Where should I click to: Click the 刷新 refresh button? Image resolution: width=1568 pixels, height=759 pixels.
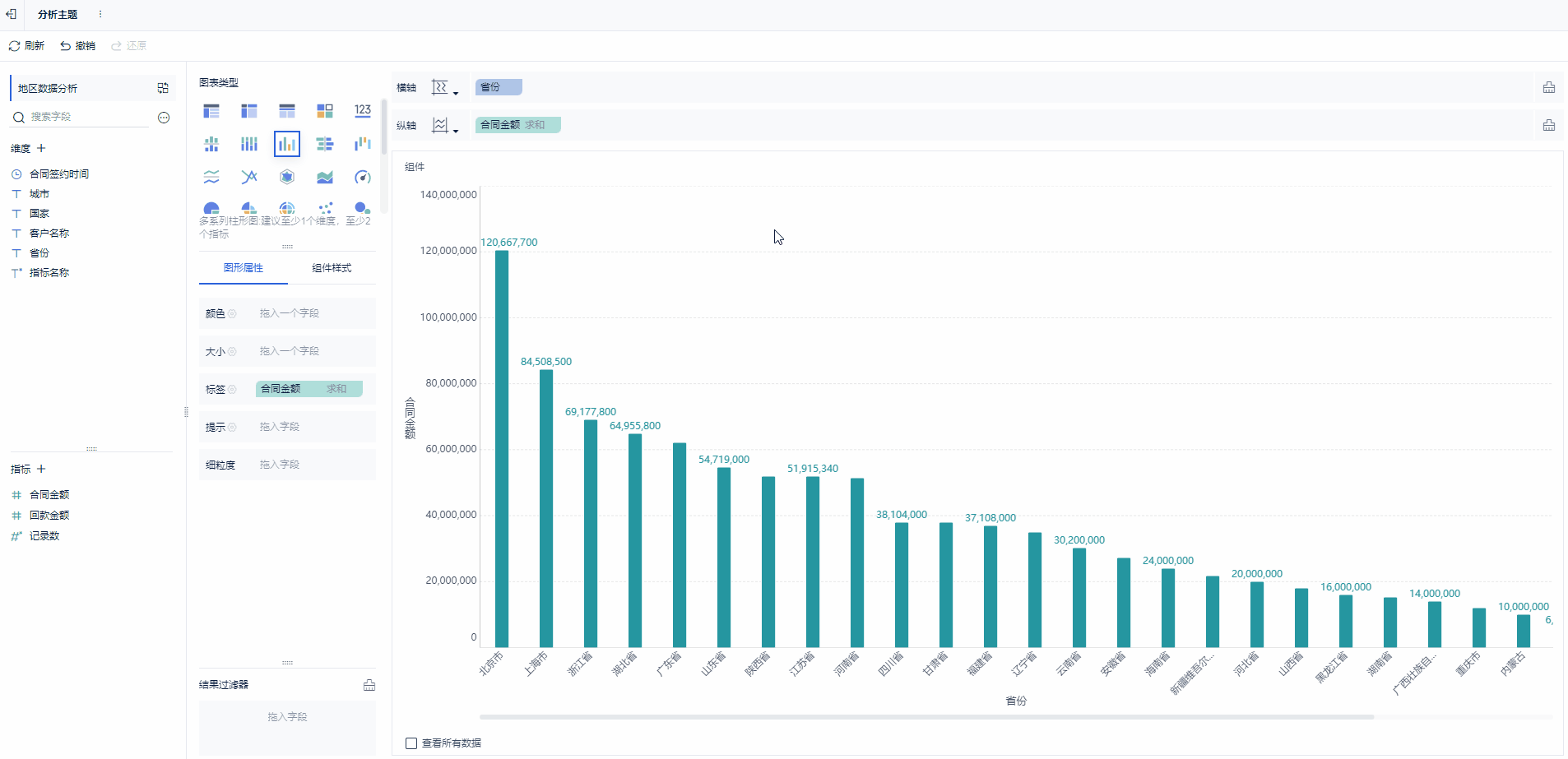[x=26, y=46]
